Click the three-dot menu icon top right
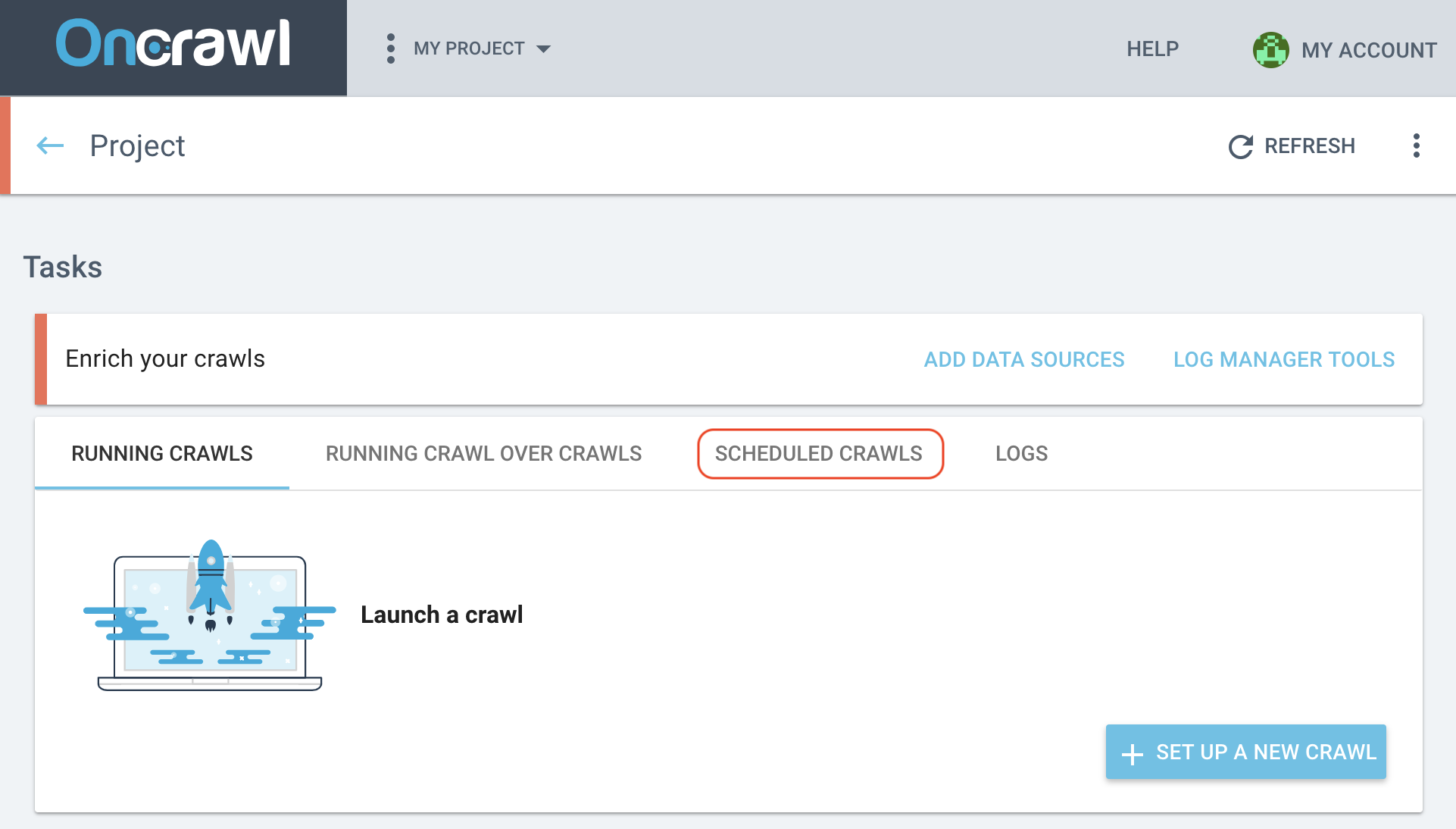This screenshot has width=1456, height=829. [x=1417, y=146]
